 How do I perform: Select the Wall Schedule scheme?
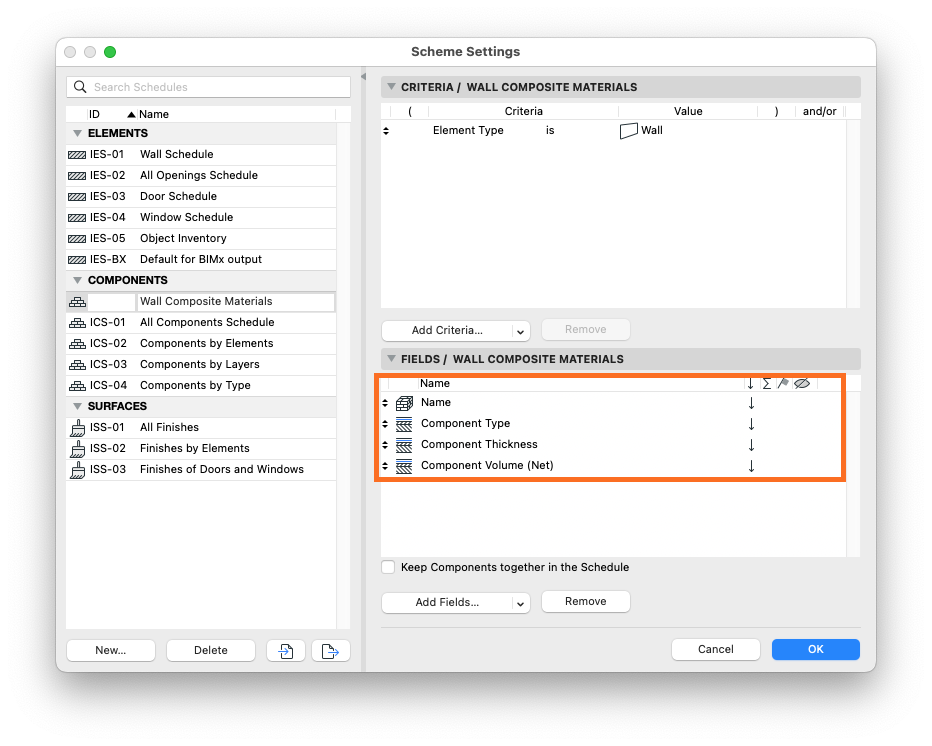point(201,155)
